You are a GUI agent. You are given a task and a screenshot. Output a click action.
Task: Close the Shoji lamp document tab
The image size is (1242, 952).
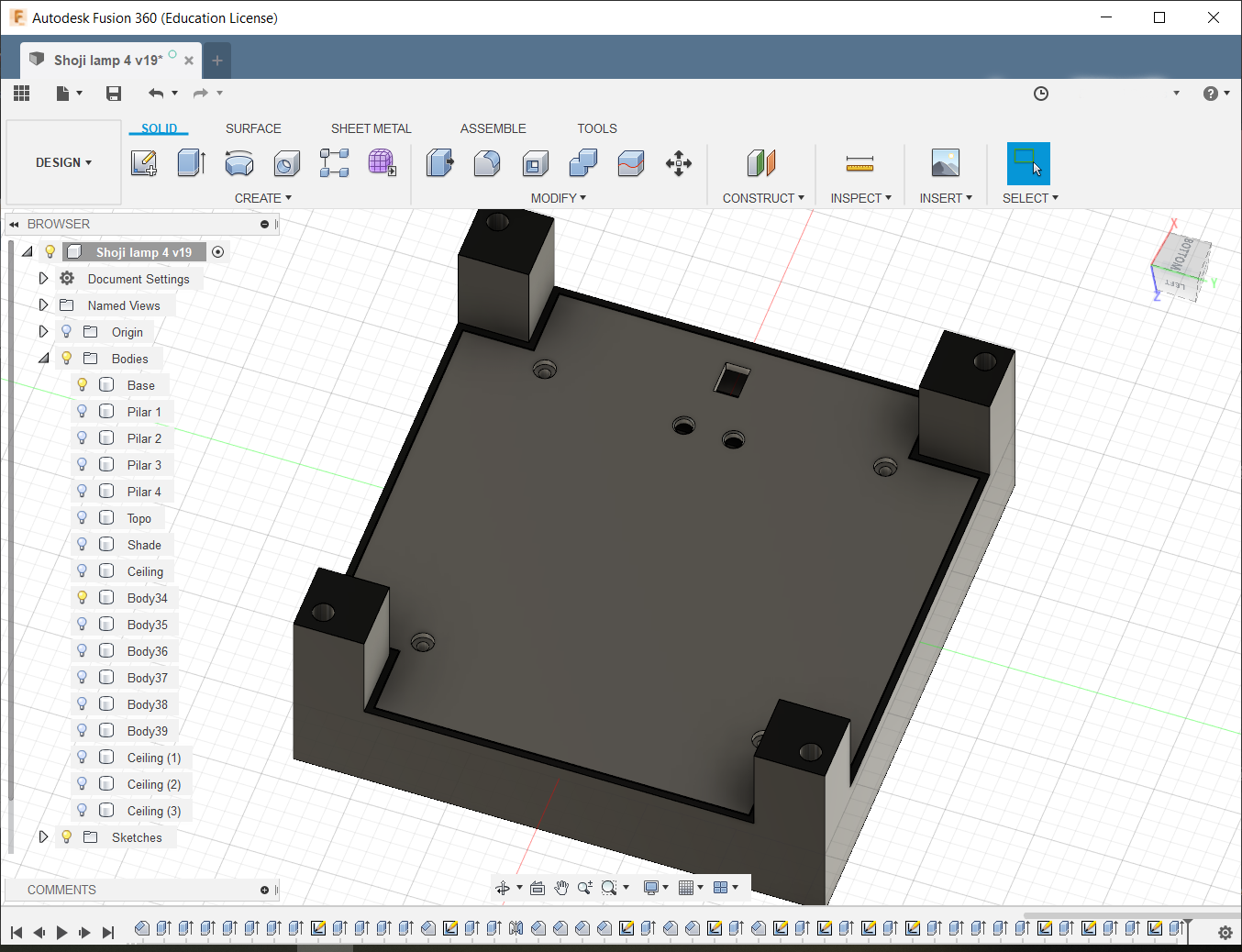coord(189,61)
